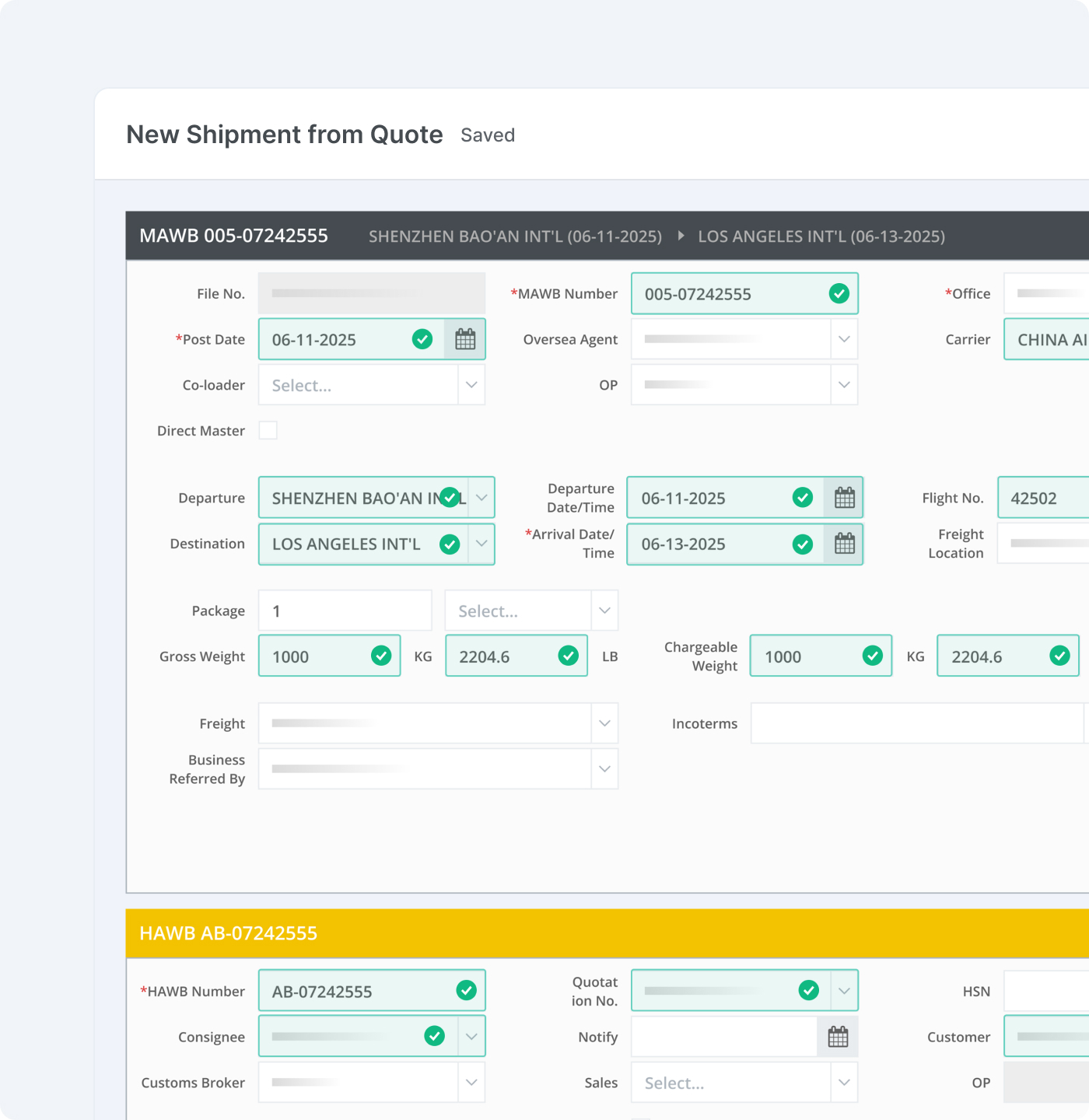Click the checkmark on MAWB Number field
Screen dimensions: 1089x1120
point(839,293)
